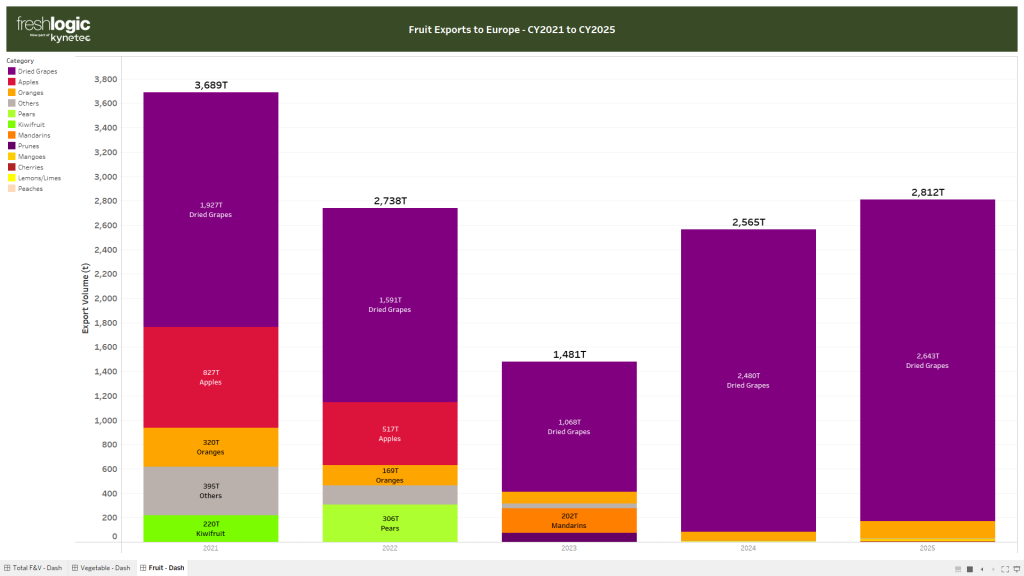This screenshot has height=576, width=1024.
Task: Click the Peaches legend entry
Action: click(33, 188)
